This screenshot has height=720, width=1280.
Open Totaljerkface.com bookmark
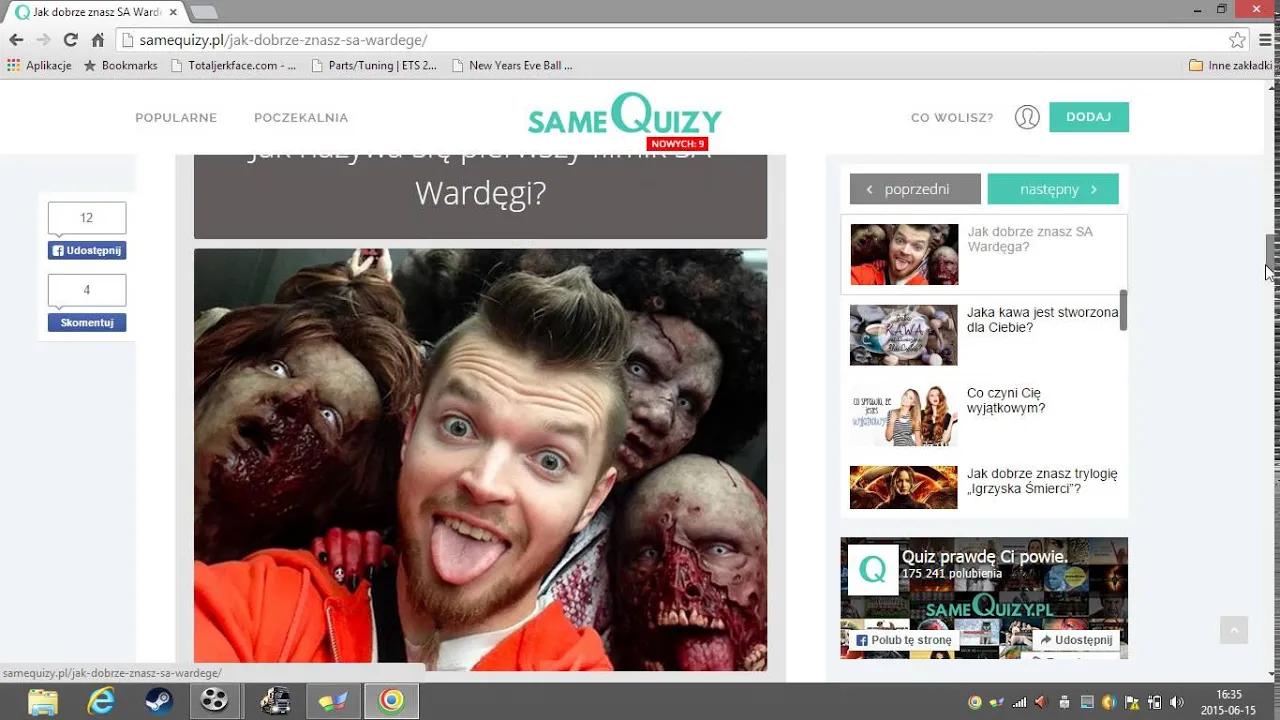(x=233, y=66)
